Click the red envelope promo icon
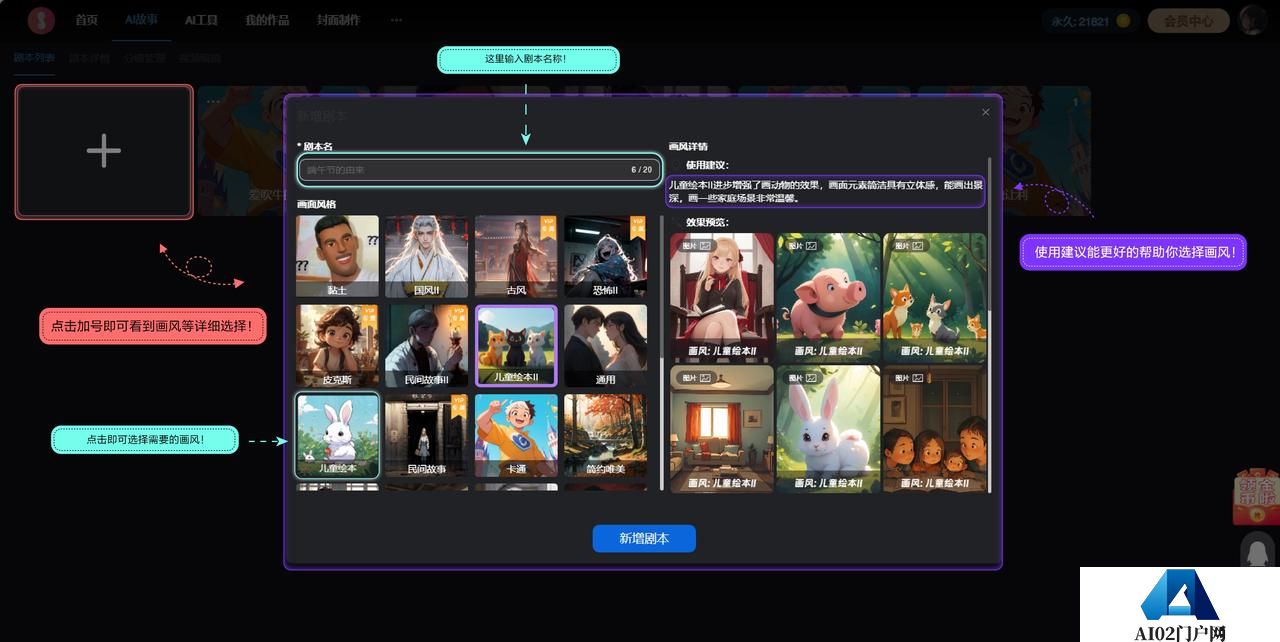The width and height of the screenshot is (1280, 642). (1255, 497)
